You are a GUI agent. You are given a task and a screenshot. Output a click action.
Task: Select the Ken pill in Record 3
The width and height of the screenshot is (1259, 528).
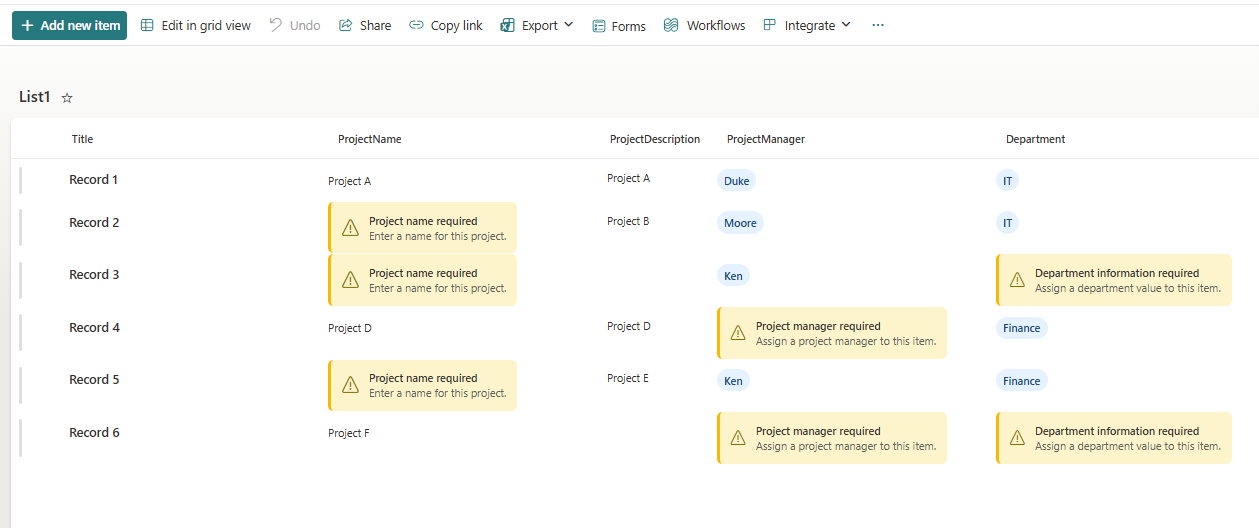click(733, 275)
